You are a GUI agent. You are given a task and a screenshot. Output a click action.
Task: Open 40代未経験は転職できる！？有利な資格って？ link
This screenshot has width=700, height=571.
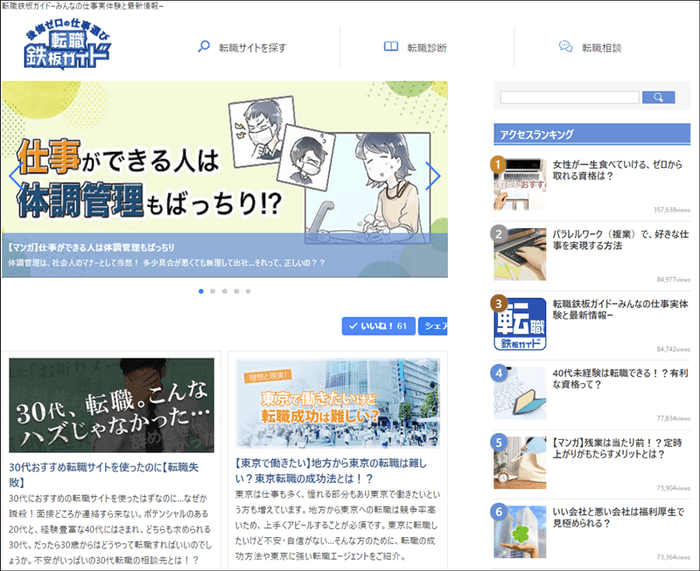[x=621, y=379]
